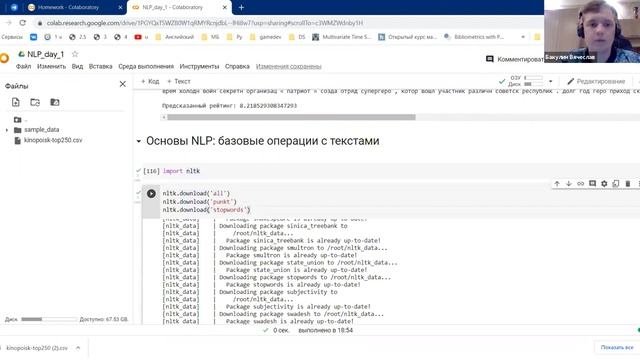Click the nltk.download('stopwords') code line
Screen dimensions: 640x360
click(x=206, y=210)
